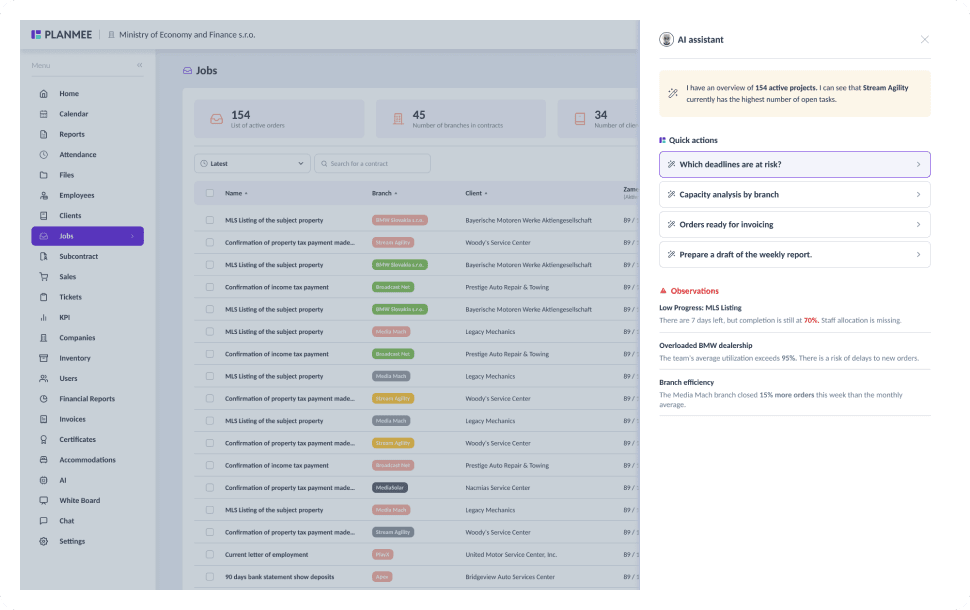Click the Search for a contract field
970x610 pixels.
(372, 163)
